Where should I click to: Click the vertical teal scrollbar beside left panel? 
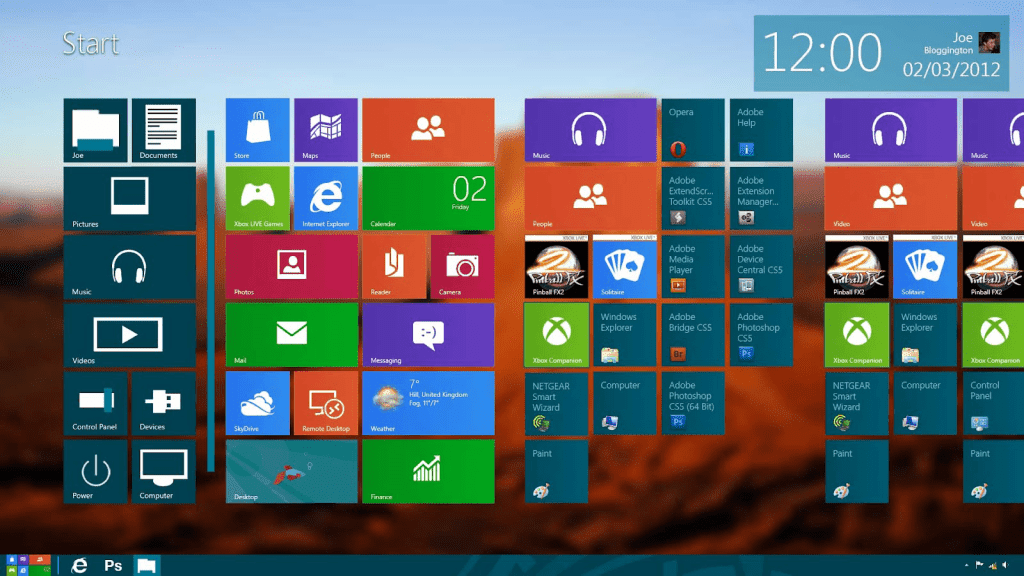coord(211,300)
